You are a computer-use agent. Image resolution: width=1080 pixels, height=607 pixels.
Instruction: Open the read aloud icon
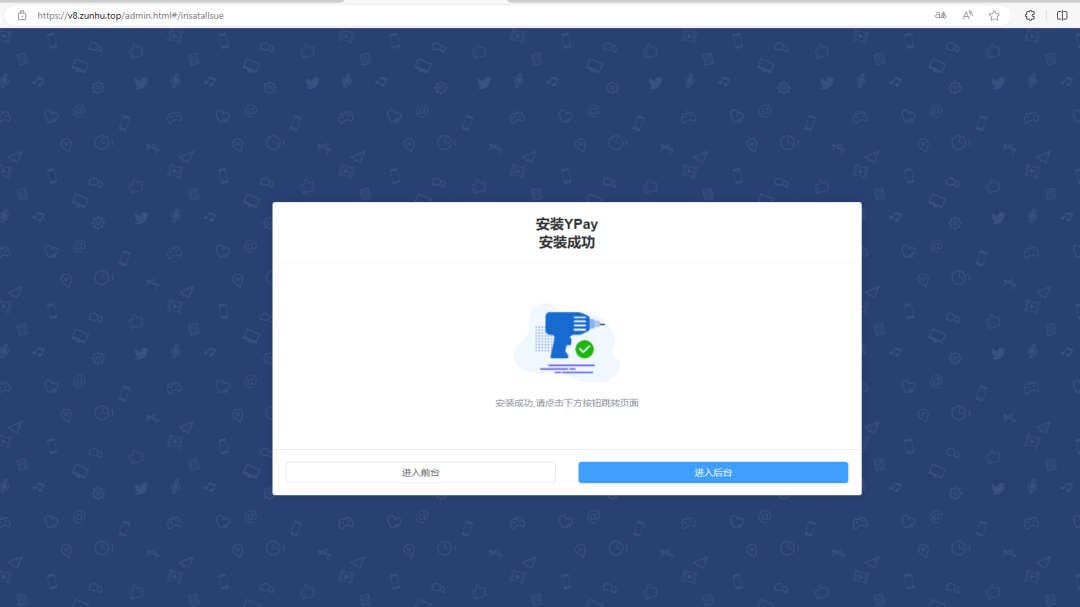pyautogui.click(x=968, y=15)
